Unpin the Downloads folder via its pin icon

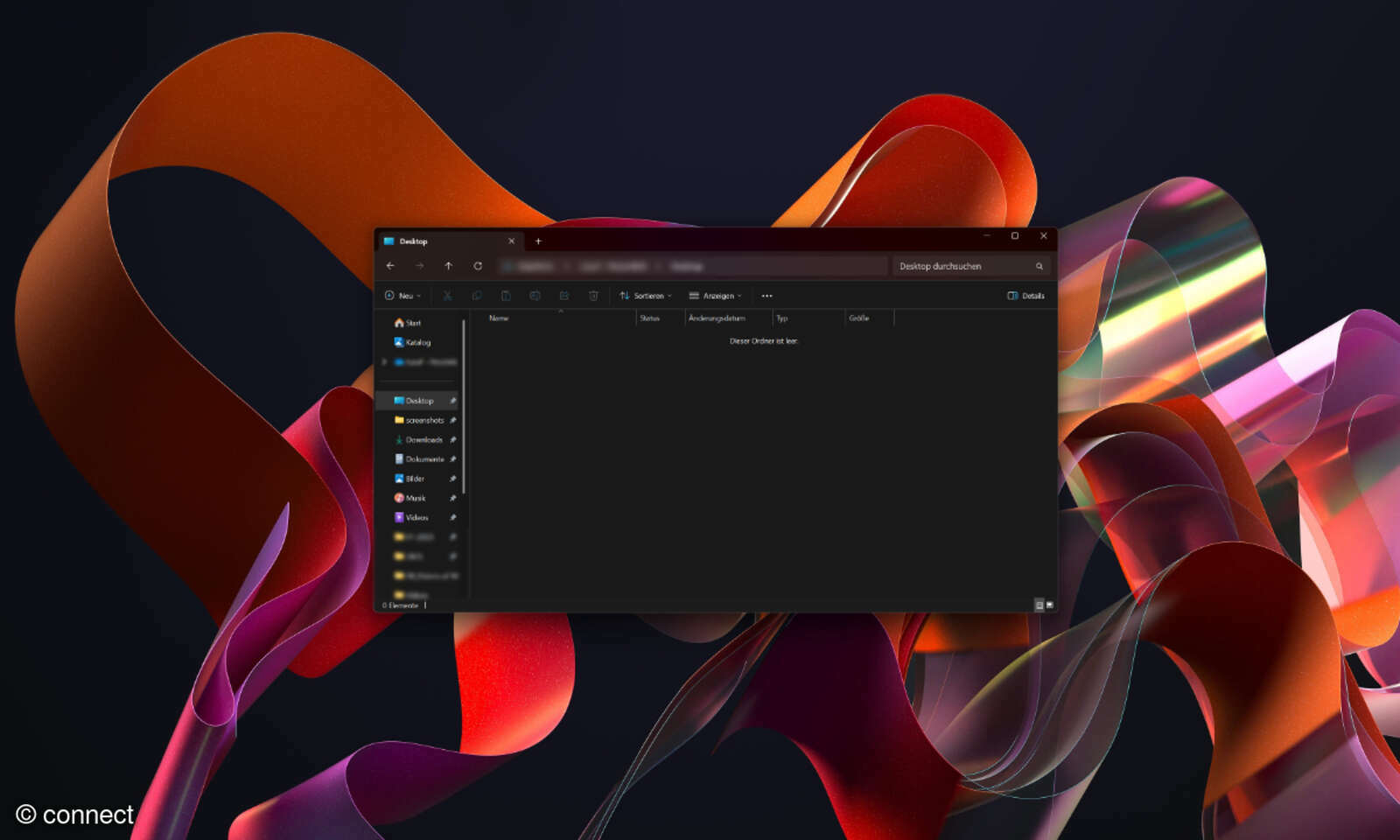(453, 439)
